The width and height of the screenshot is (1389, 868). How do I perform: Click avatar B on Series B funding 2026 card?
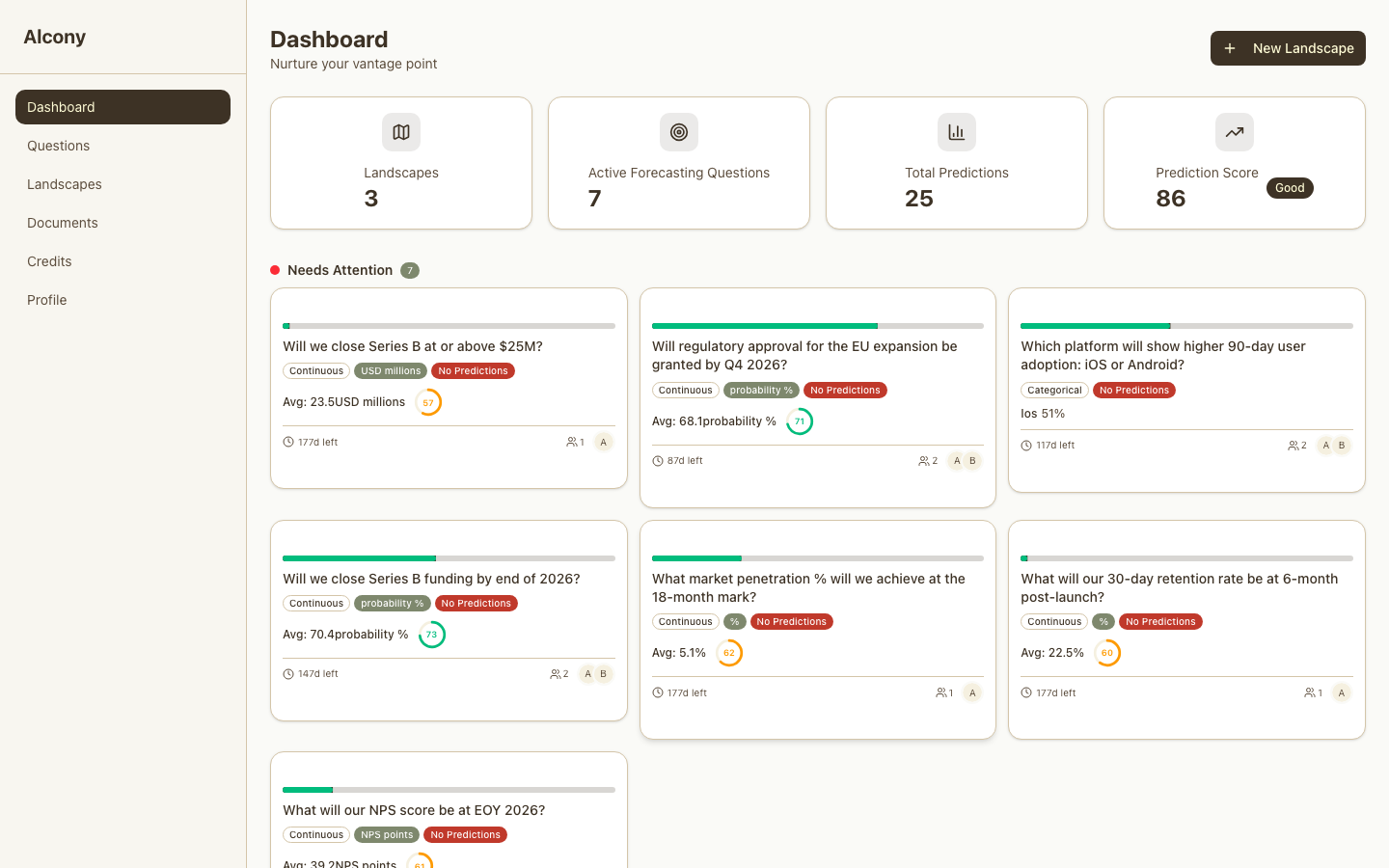click(604, 674)
